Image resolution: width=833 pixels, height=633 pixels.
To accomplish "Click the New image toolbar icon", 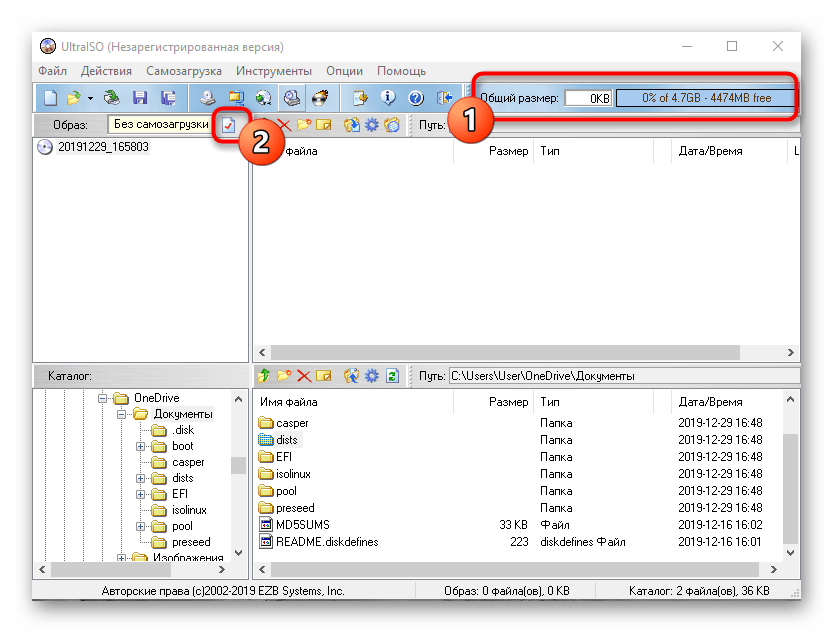I will pos(49,98).
